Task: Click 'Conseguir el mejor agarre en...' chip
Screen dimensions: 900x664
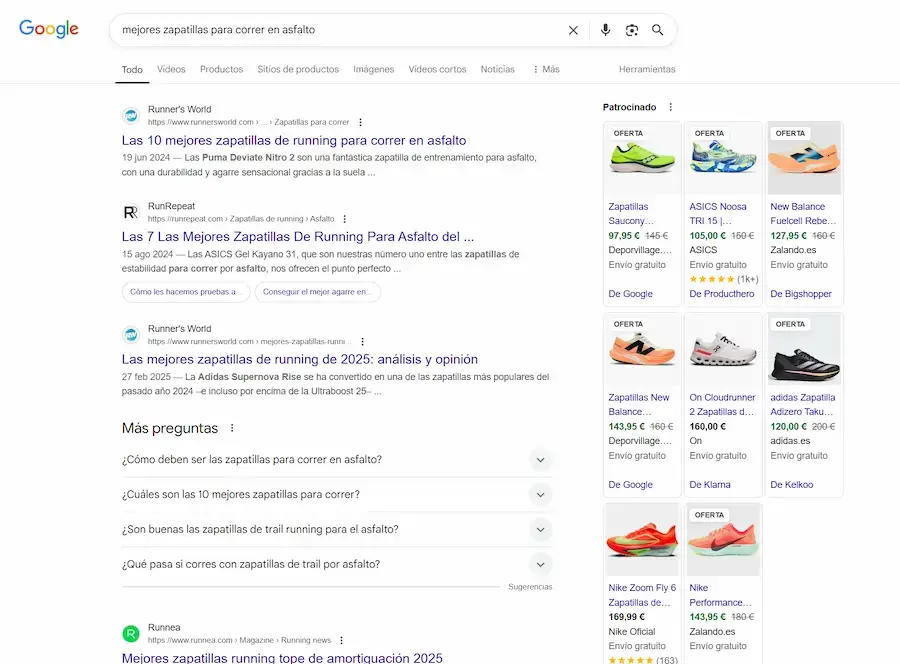Action: [317, 292]
